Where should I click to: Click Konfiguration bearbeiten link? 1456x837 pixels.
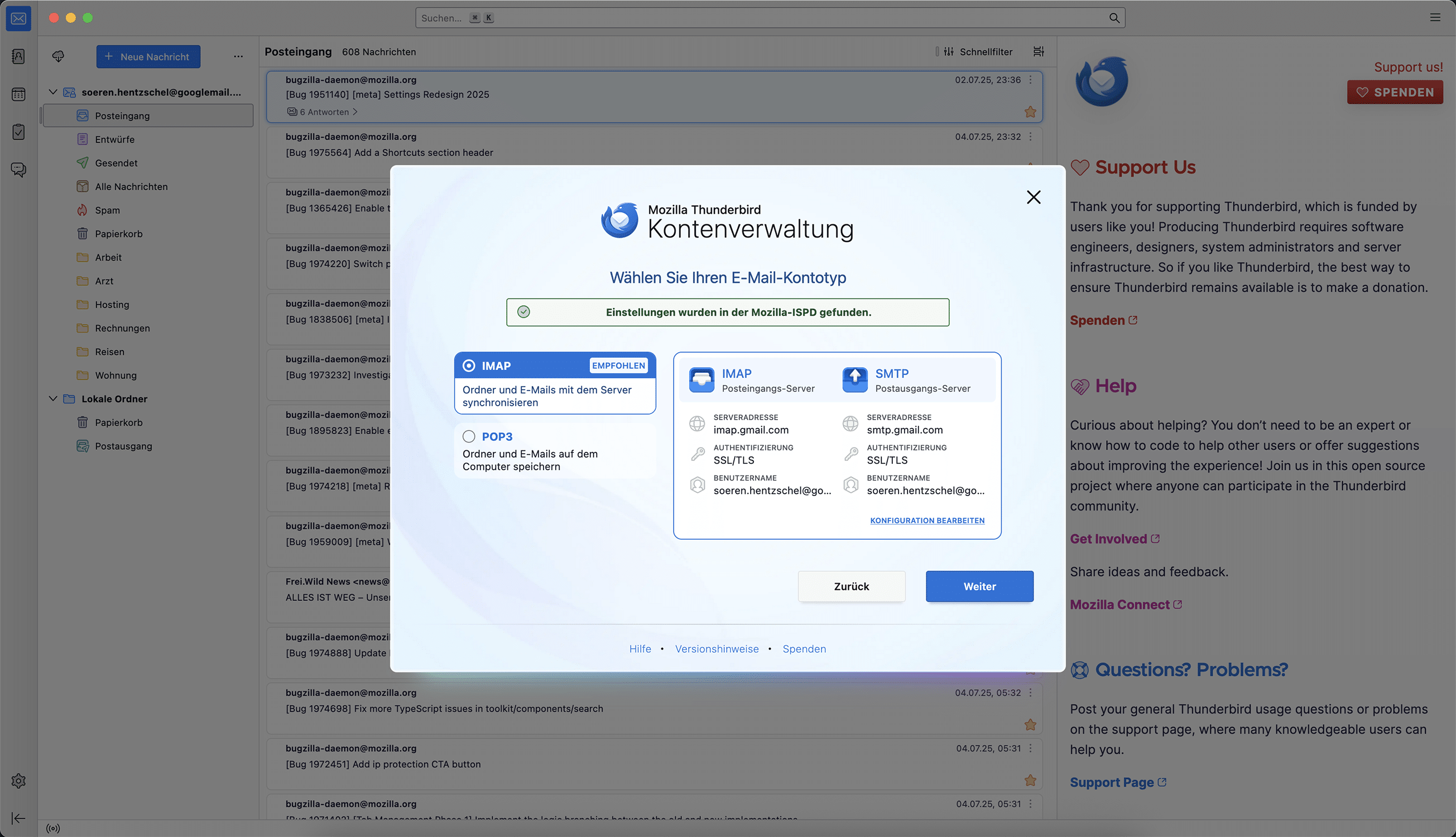pos(927,520)
